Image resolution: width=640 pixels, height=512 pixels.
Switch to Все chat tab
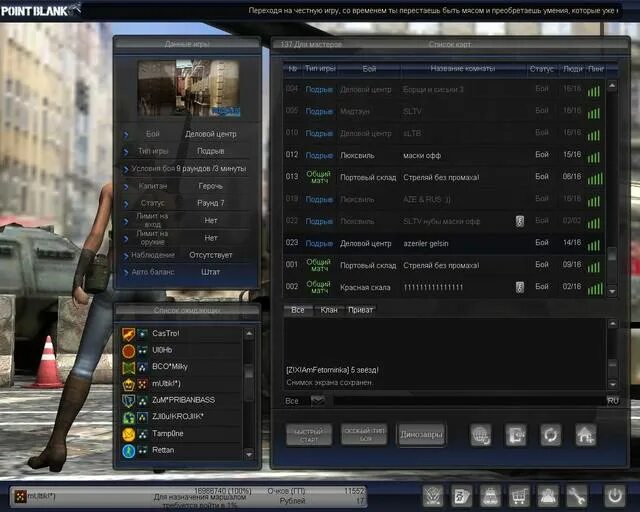coord(298,310)
